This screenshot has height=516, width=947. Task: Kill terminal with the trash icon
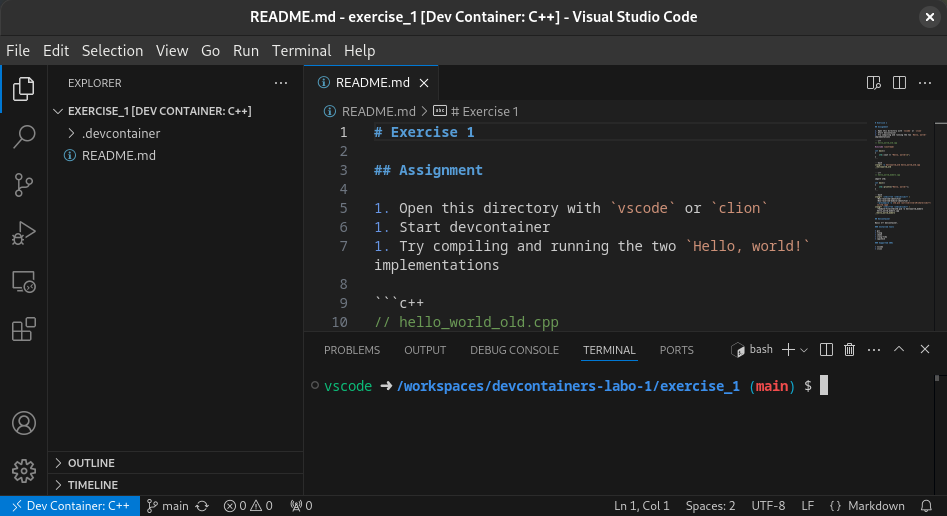[850, 350]
